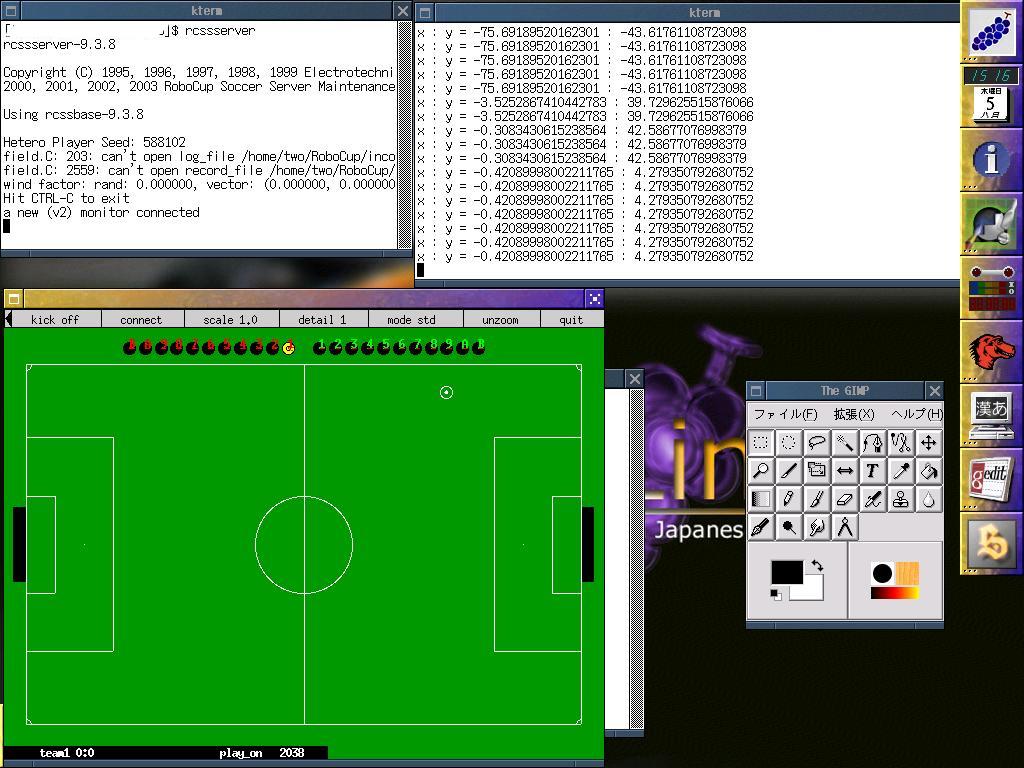Click the black foreground color swatch

(786, 572)
